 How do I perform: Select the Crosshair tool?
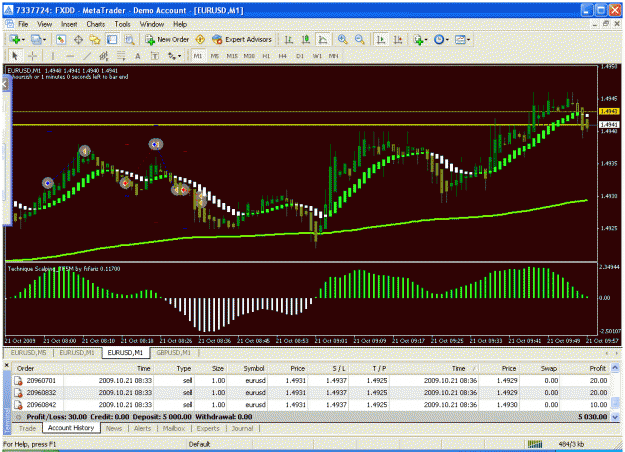pos(32,56)
